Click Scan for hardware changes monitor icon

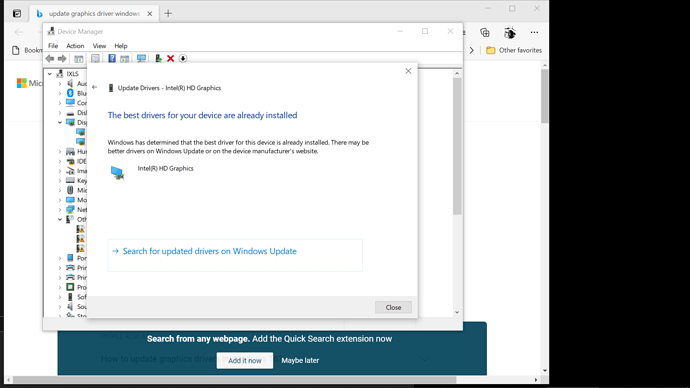(x=141, y=59)
